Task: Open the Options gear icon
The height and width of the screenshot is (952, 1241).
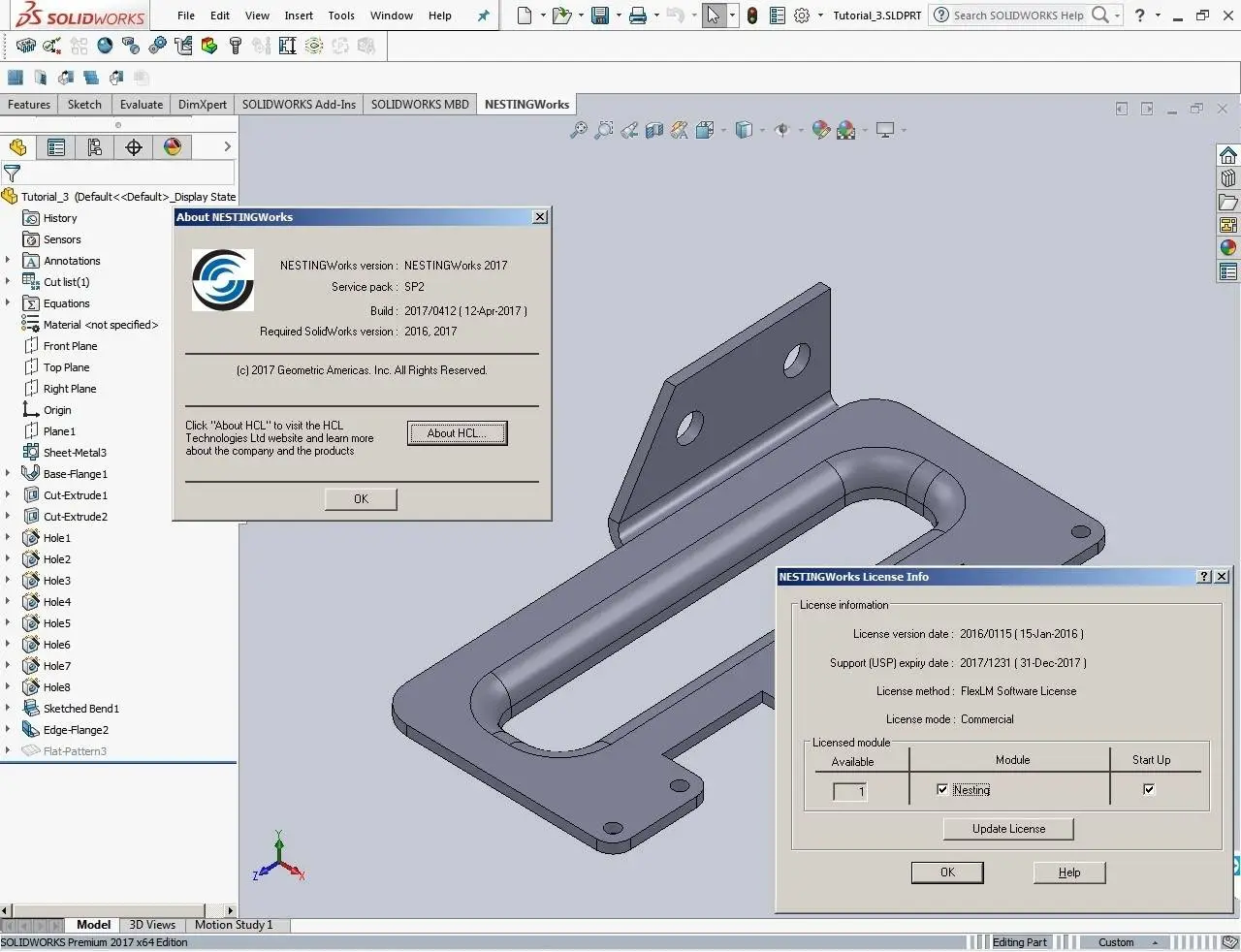Action: (802, 16)
